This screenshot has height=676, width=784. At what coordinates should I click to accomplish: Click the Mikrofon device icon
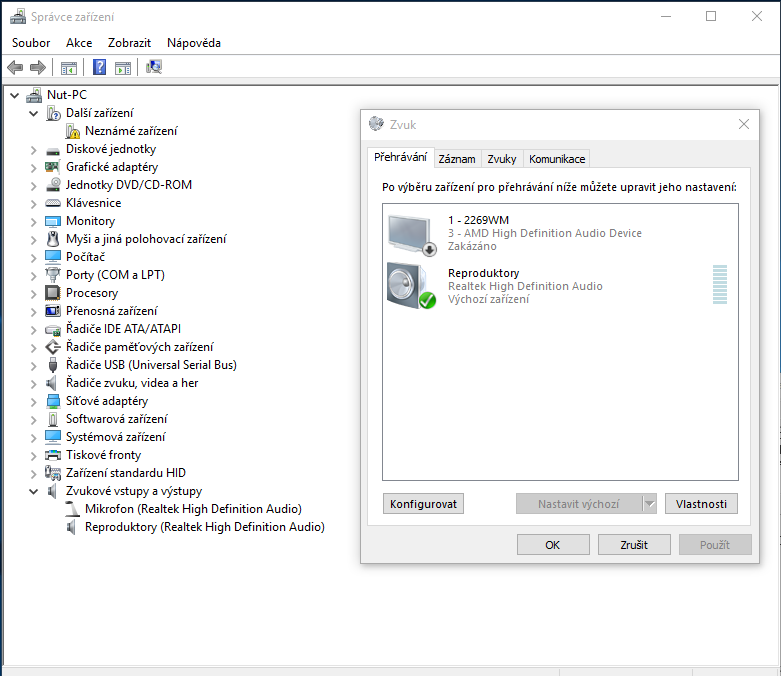pos(73,508)
